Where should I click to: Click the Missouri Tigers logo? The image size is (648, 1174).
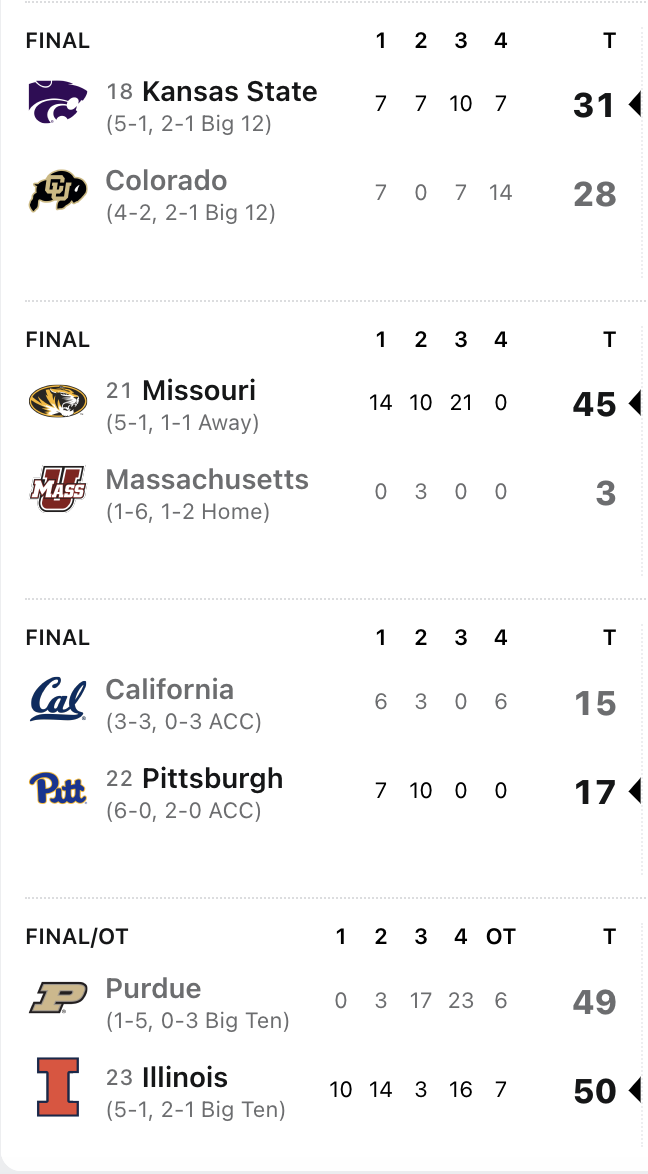click(x=58, y=402)
